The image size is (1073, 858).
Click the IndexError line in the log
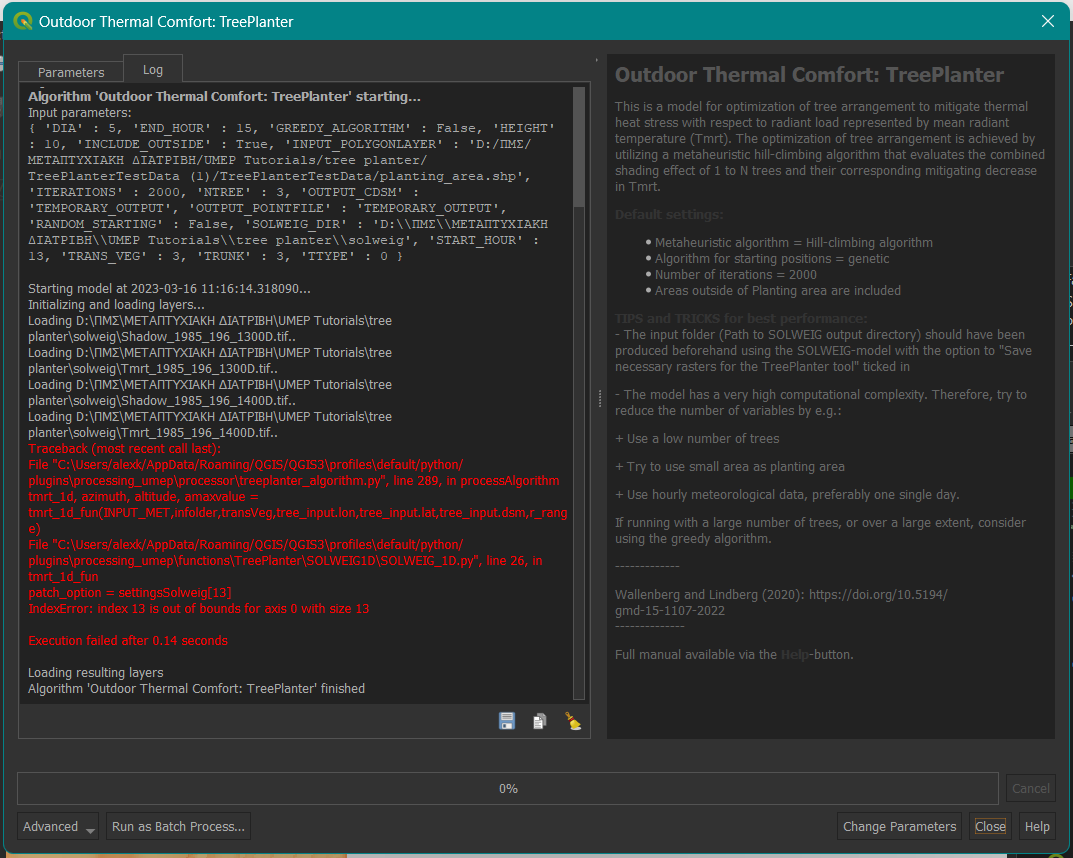[198, 608]
